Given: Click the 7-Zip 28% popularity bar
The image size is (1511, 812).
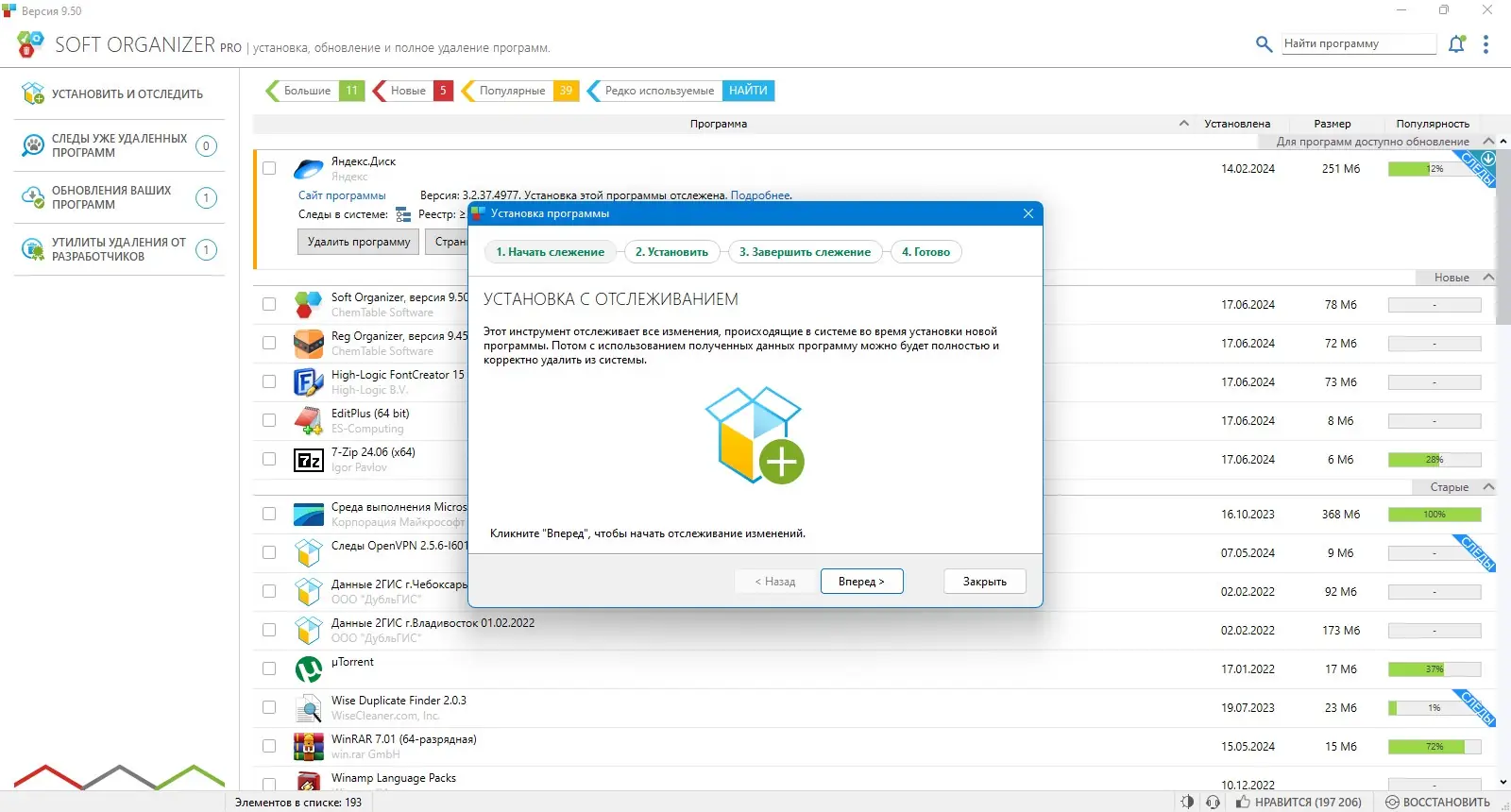Looking at the screenshot, I should pyautogui.click(x=1435, y=460).
